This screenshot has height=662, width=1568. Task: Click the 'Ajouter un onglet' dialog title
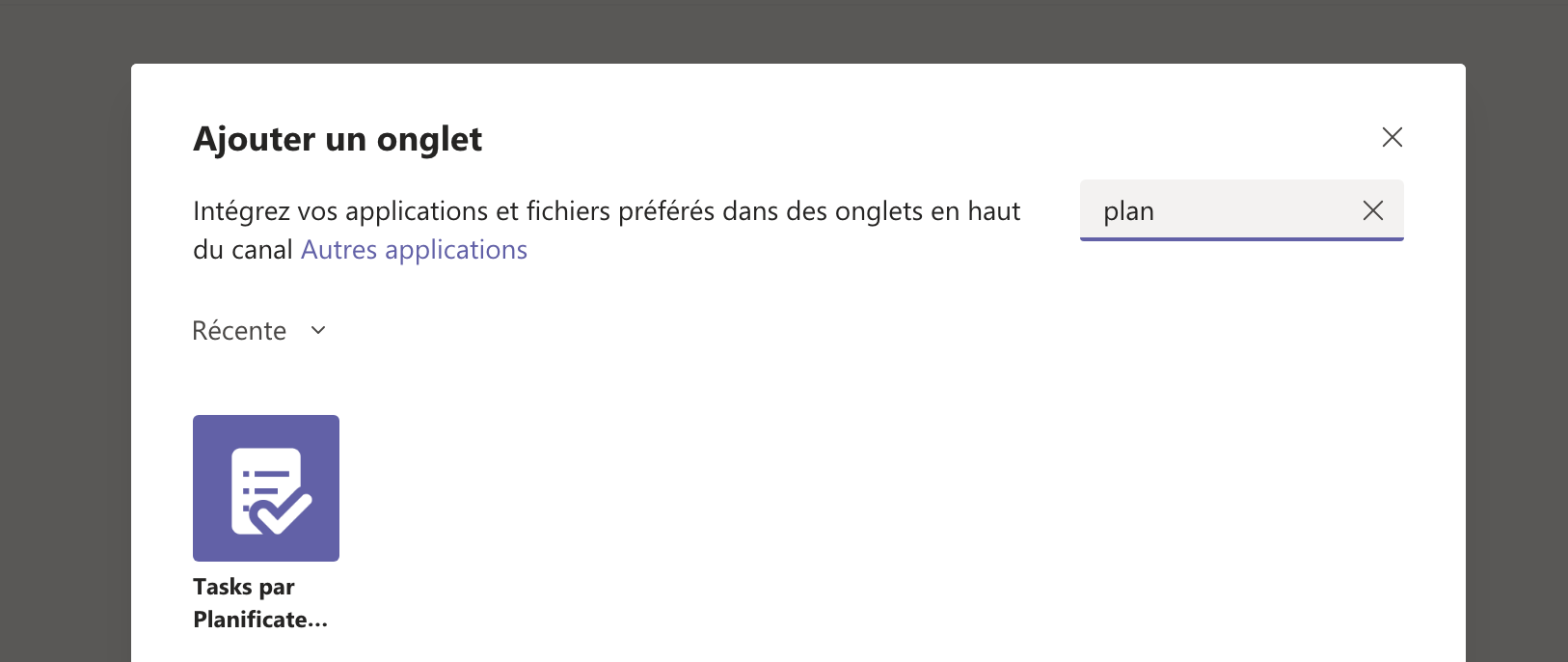[x=338, y=139]
